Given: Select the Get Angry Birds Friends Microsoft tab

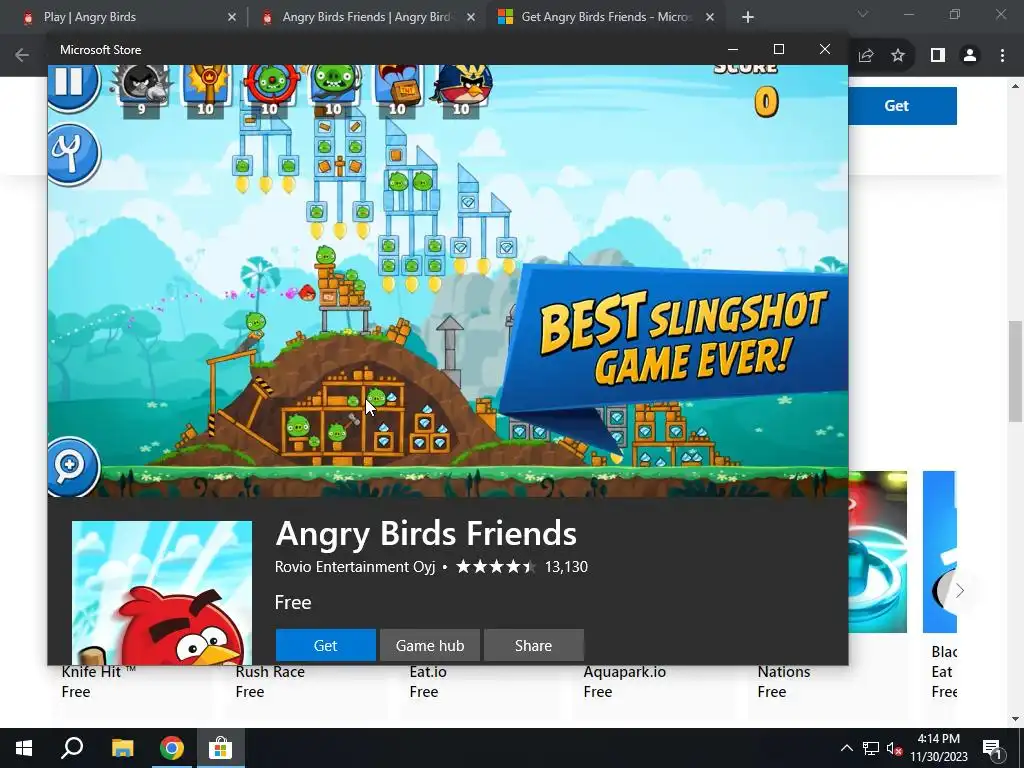Looking at the screenshot, I should coord(605,17).
